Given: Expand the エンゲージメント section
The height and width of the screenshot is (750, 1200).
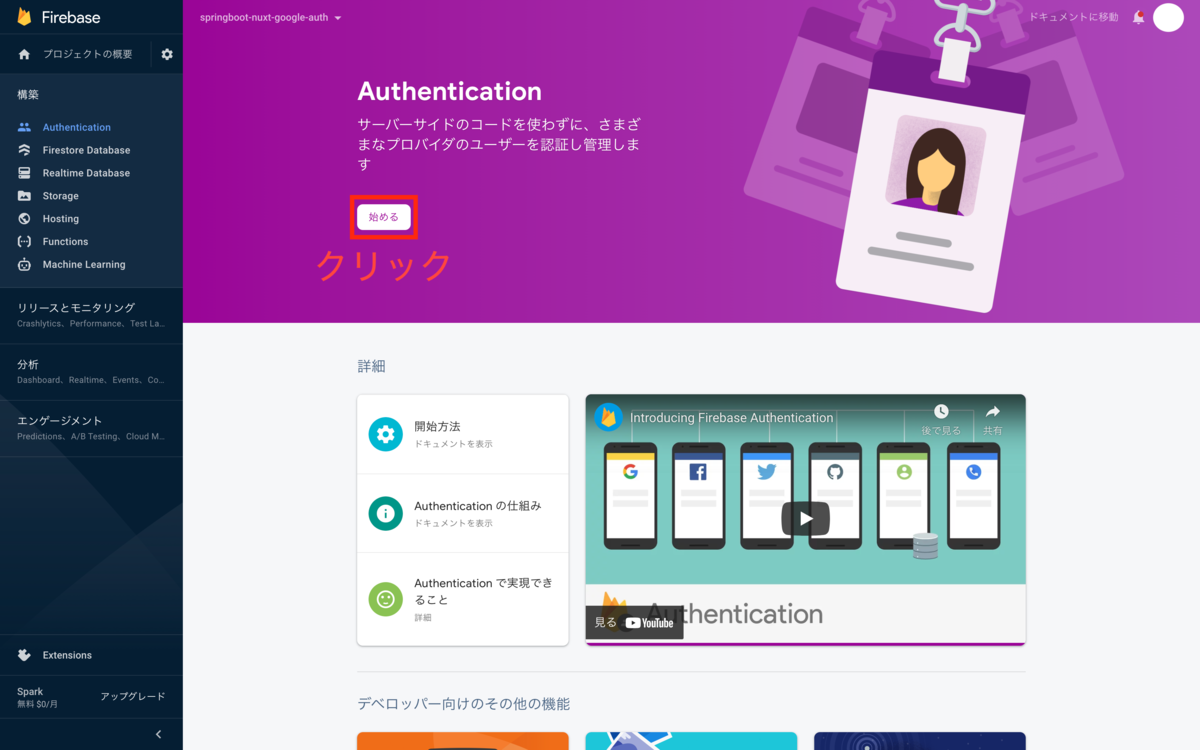Looking at the screenshot, I should (91, 428).
